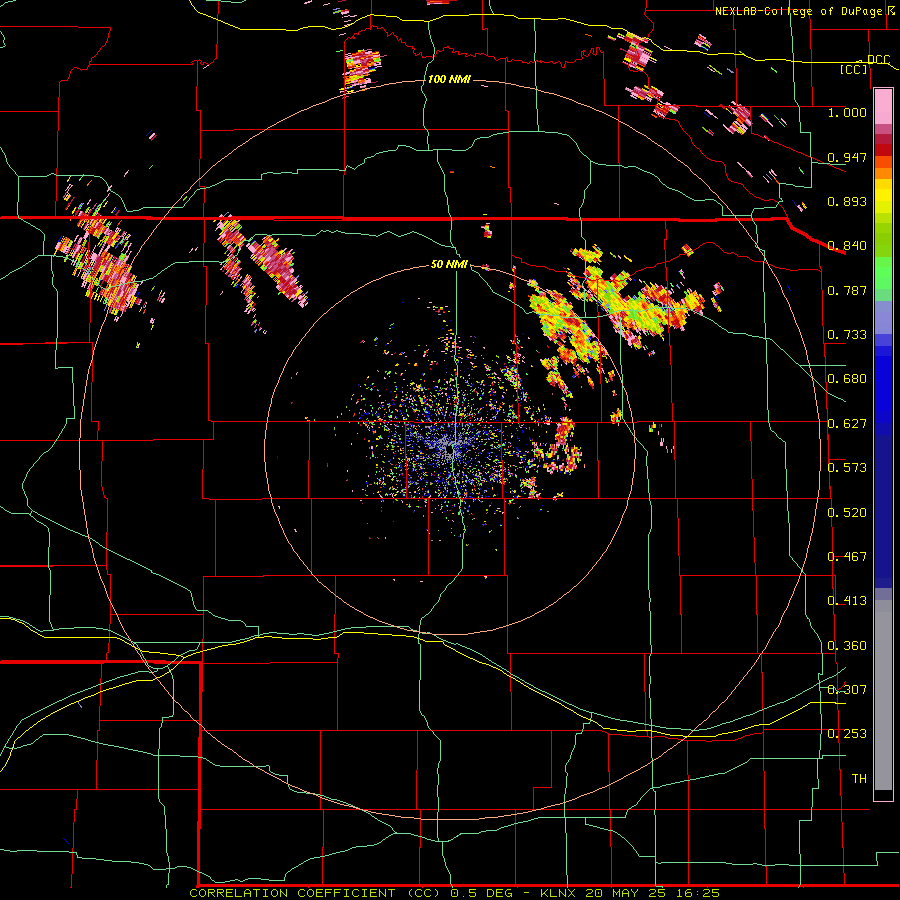This screenshot has width=900, height=900.
Task: Click the 20 MAY 25 date text
Action: point(625,893)
